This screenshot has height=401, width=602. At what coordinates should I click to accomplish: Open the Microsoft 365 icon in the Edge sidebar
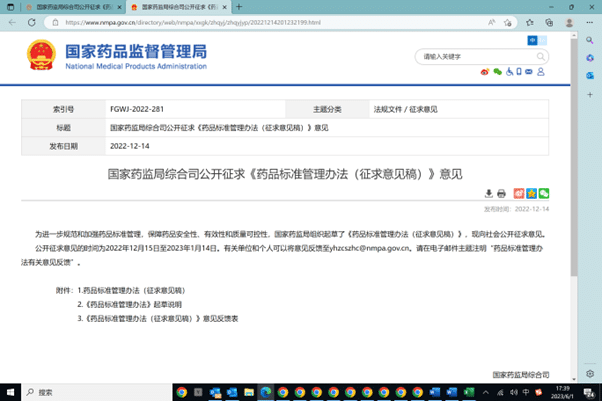point(590,58)
